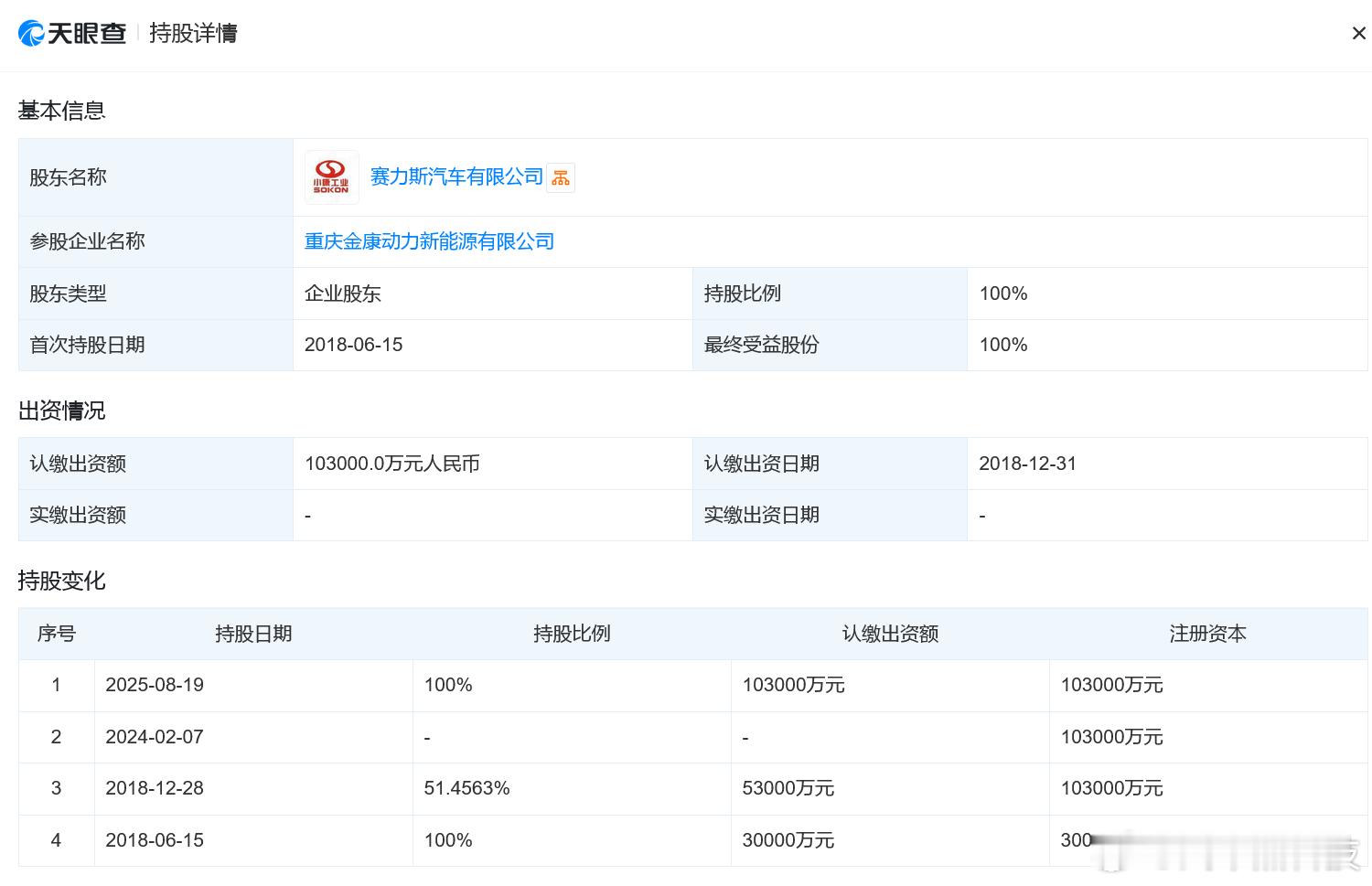Select 103000.0万元人民币 subscribed capital

click(392, 464)
